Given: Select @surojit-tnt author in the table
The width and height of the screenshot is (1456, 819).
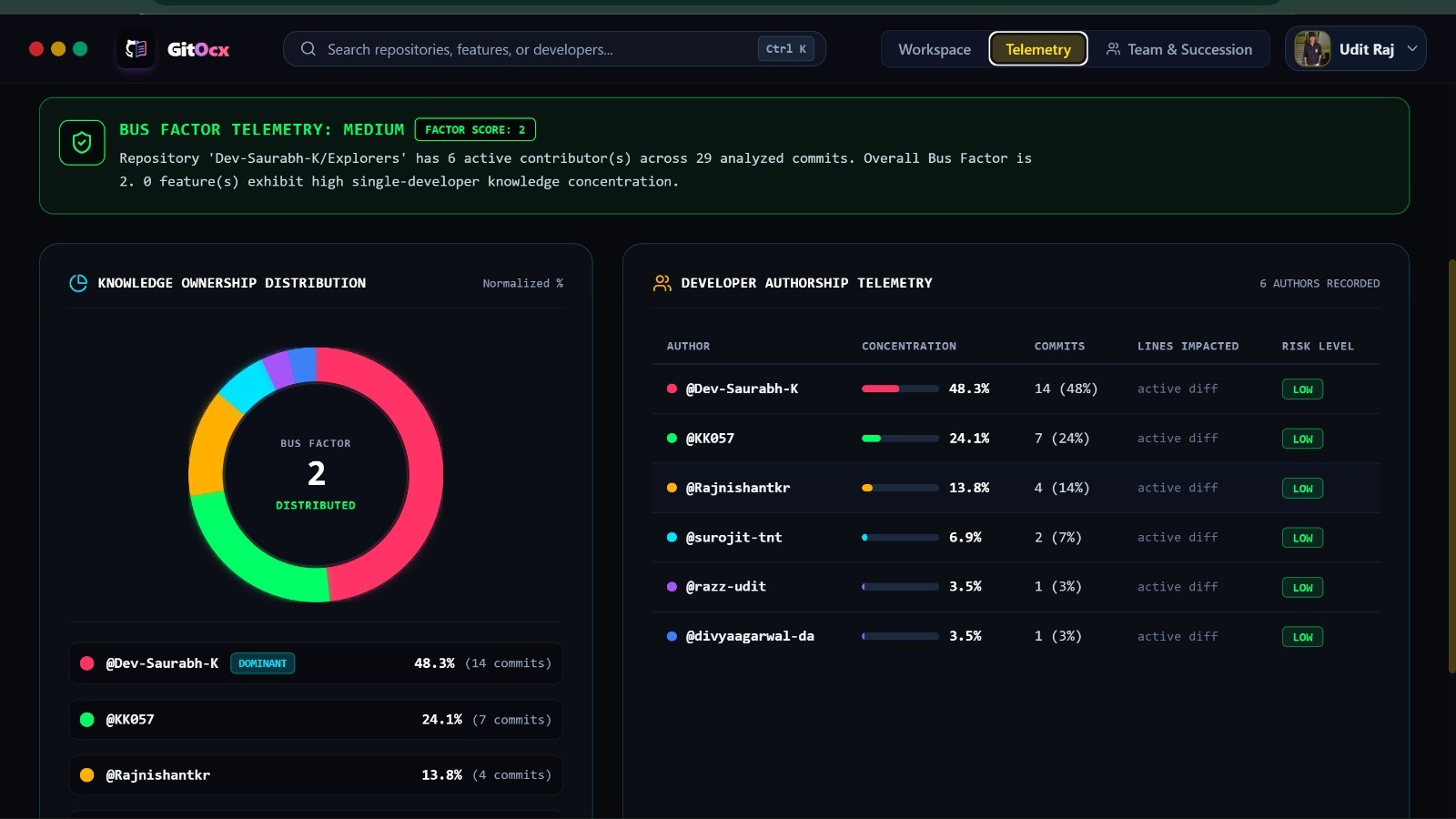Looking at the screenshot, I should pos(733,538).
